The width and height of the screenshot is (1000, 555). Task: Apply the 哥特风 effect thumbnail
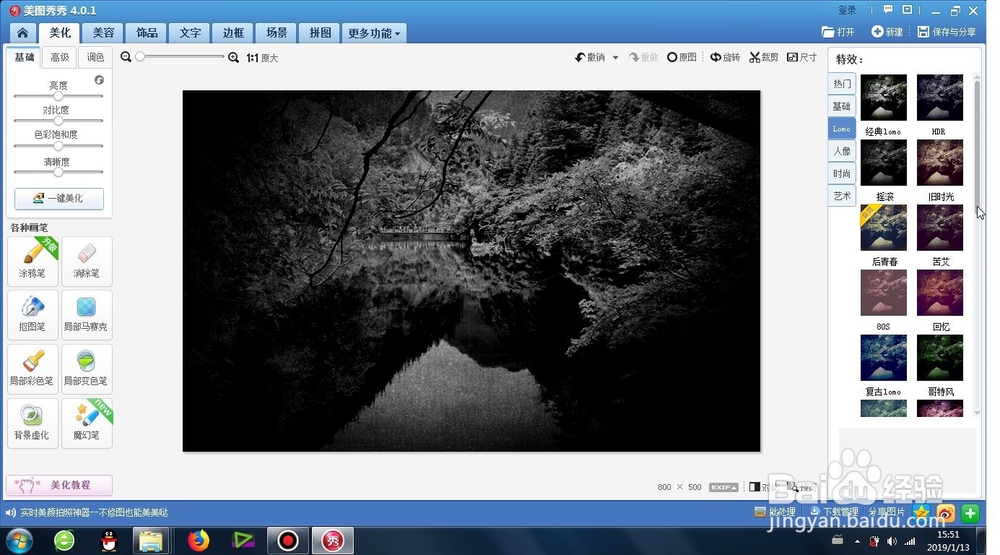click(939, 358)
